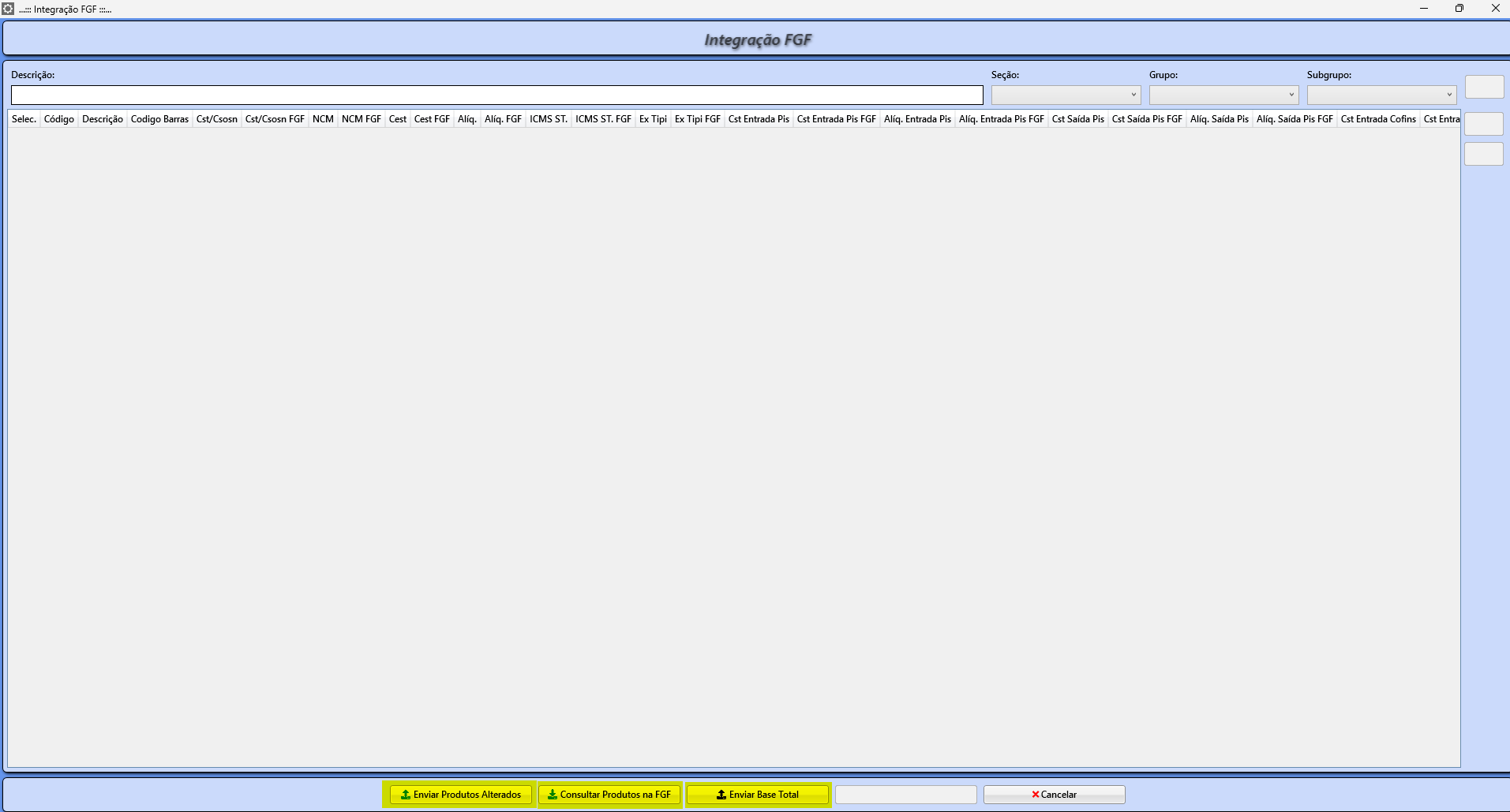Focus the Descrição search field
Image resolution: width=1510 pixels, height=812 pixels.
496,95
